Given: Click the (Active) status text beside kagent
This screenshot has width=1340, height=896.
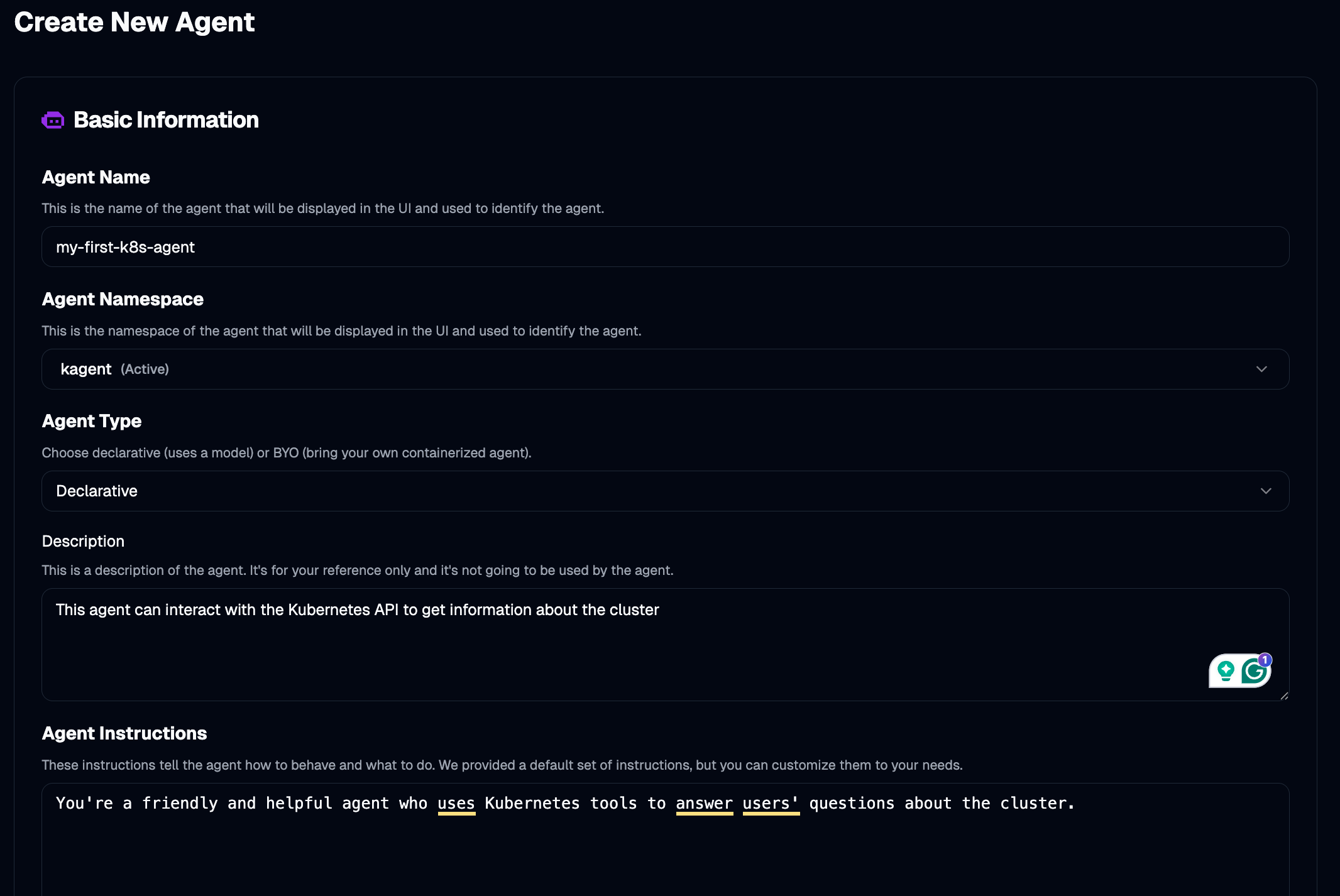Looking at the screenshot, I should click(x=145, y=369).
